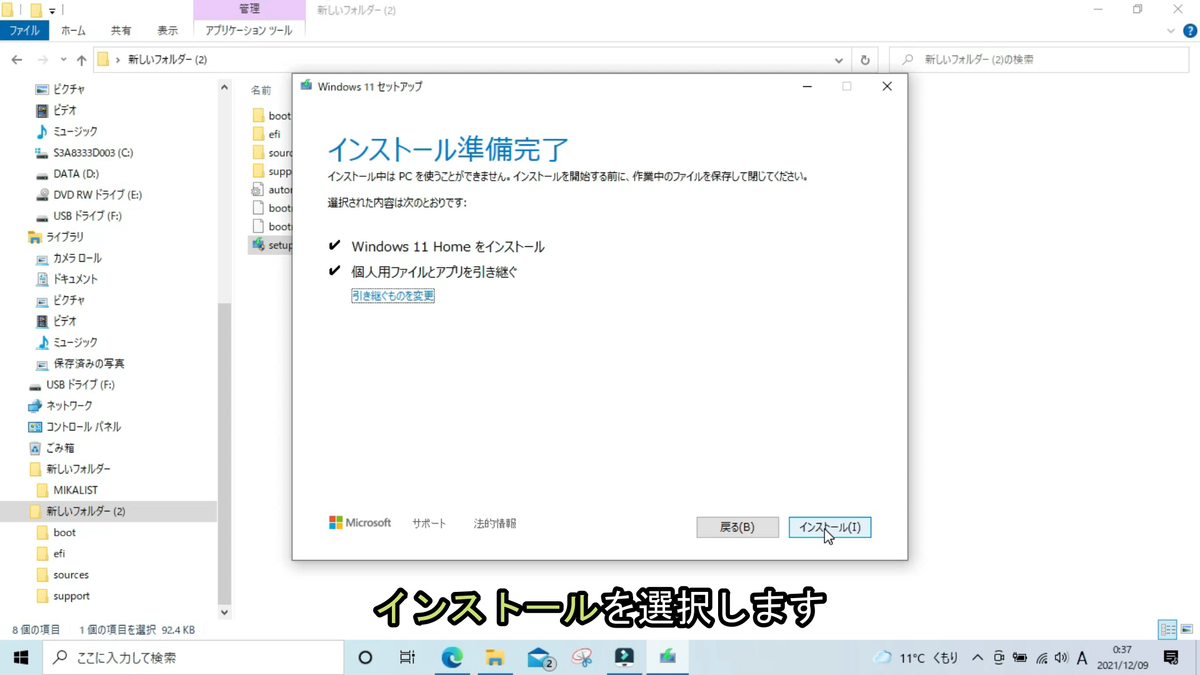Open notification action center icon
1200x675 pixels.
click(1172, 658)
